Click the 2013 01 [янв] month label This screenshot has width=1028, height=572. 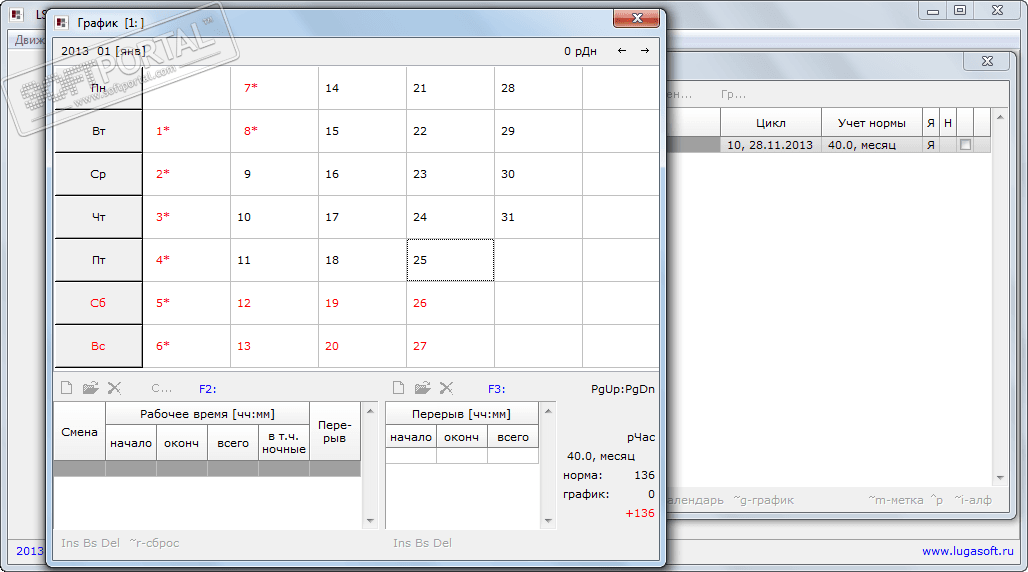[x=104, y=51]
